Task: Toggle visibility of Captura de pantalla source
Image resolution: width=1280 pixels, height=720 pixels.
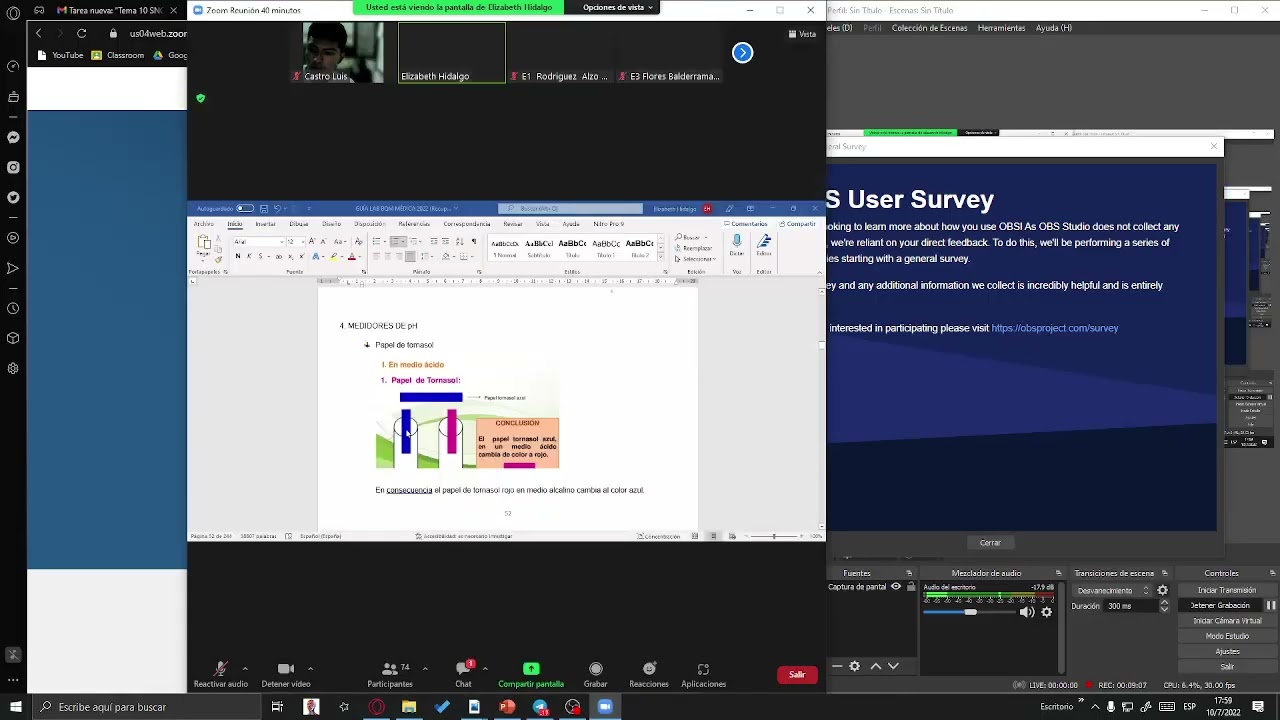Action: coord(896,587)
